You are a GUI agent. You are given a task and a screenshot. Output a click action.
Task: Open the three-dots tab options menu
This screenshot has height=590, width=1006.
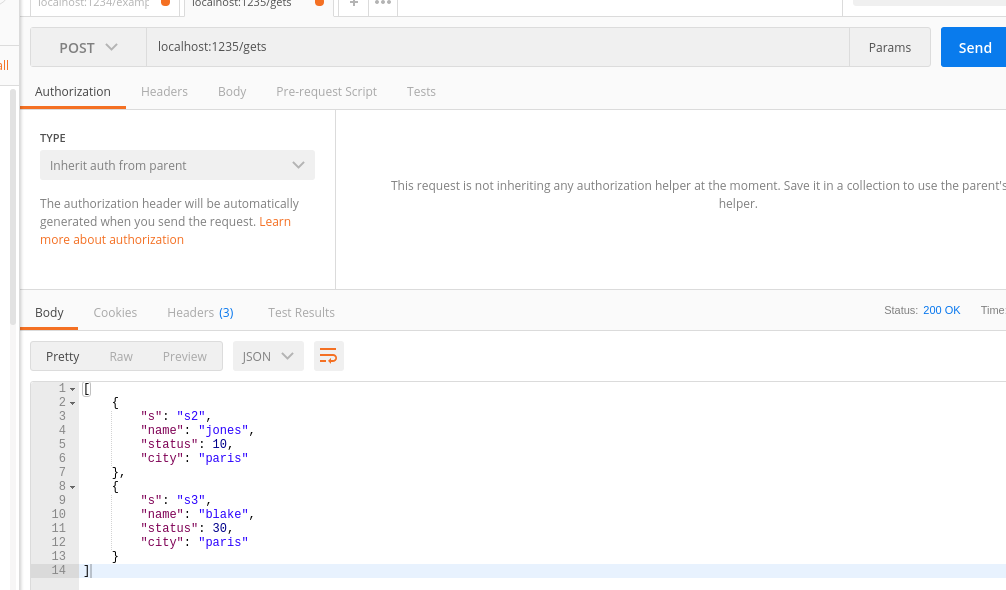point(383,3)
